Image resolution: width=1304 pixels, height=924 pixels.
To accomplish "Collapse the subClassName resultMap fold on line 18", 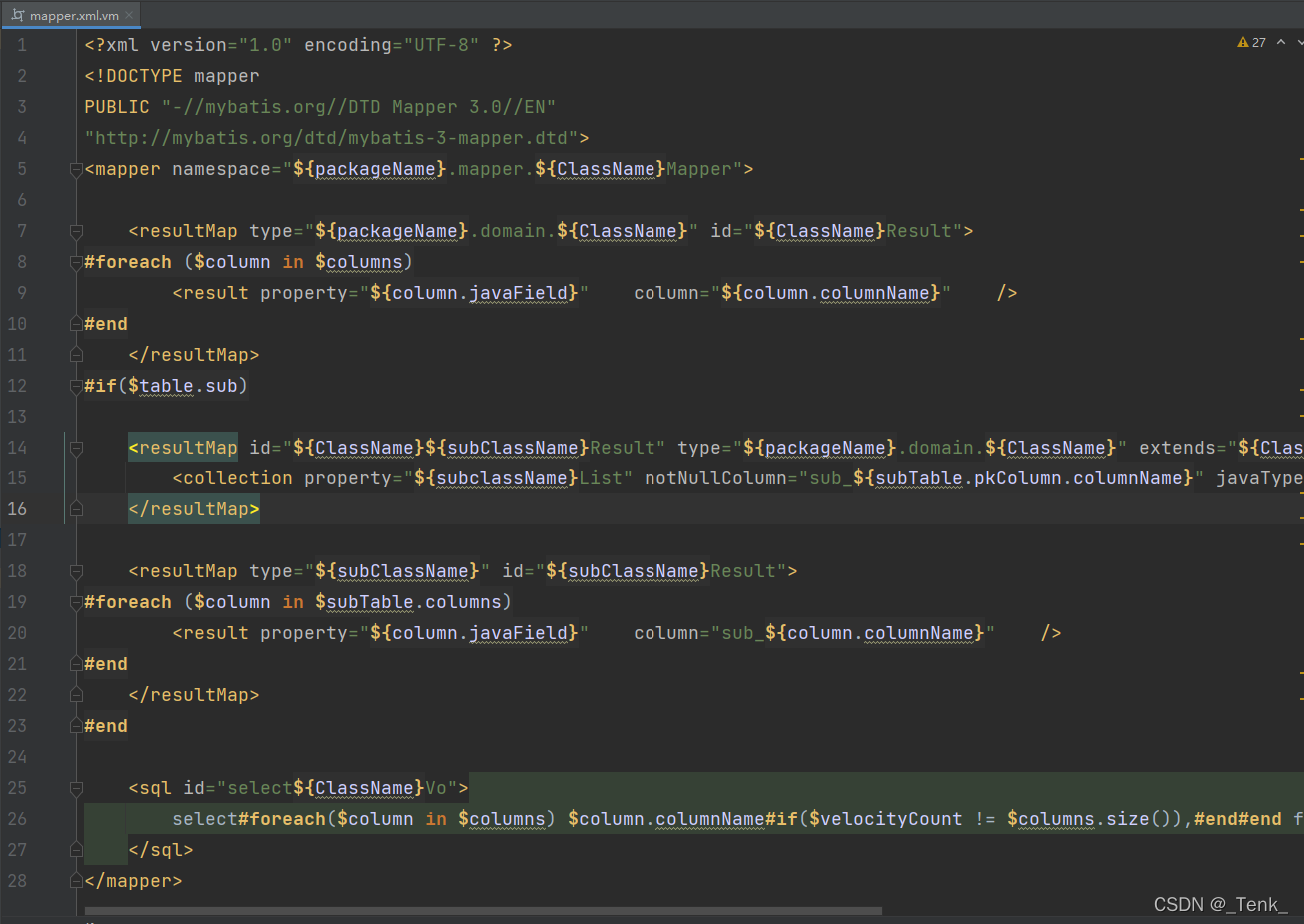I will pyautogui.click(x=76, y=571).
